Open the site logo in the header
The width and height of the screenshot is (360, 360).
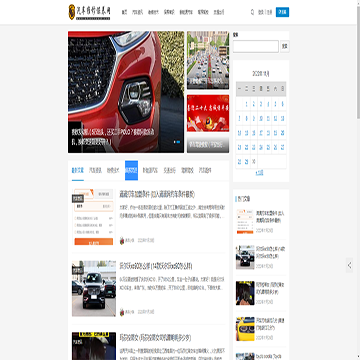click(89, 12)
